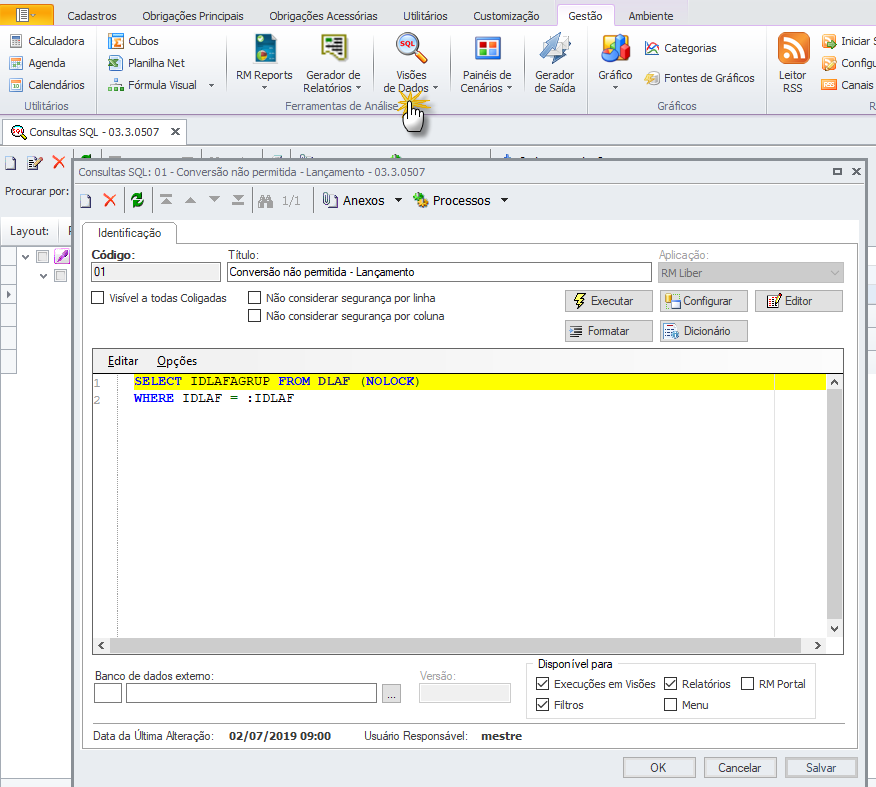The image size is (876, 787).
Task: Click the binoculars search icon
Action: [265, 201]
